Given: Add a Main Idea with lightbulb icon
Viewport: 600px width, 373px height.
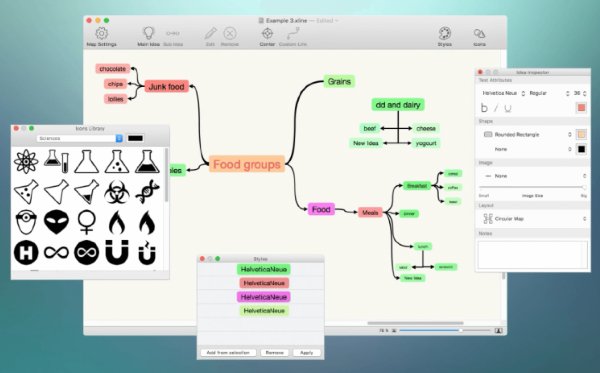Looking at the screenshot, I should point(148,37).
